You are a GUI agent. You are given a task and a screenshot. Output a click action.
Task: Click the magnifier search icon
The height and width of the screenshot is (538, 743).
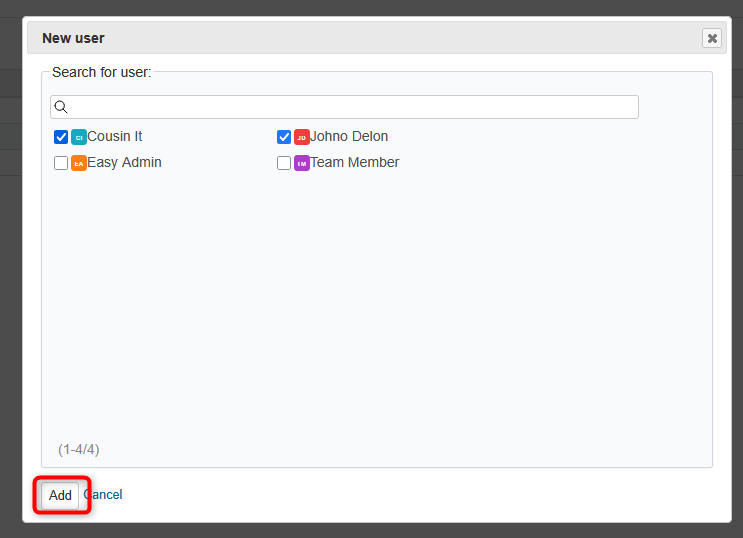(x=61, y=107)
